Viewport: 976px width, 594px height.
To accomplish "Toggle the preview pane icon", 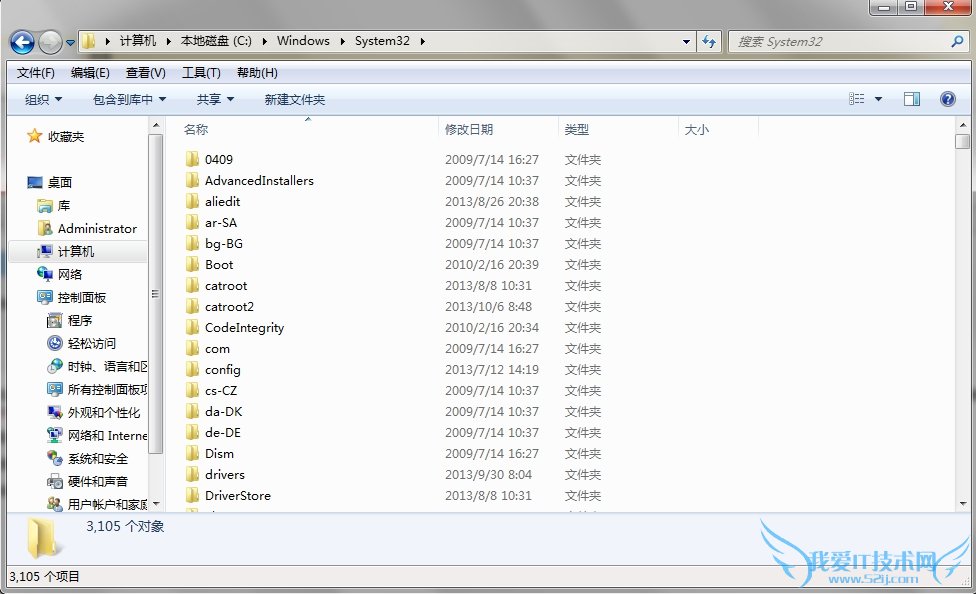I will pos(912,99).
